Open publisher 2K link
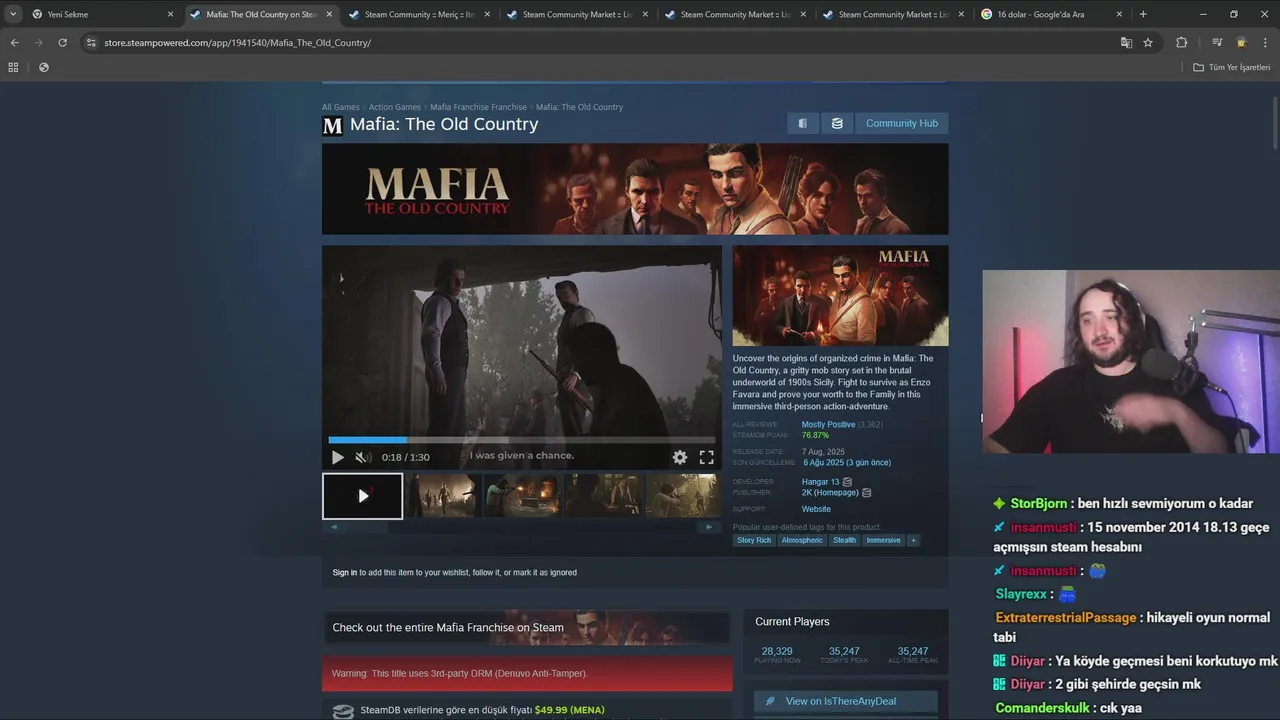 830,493
